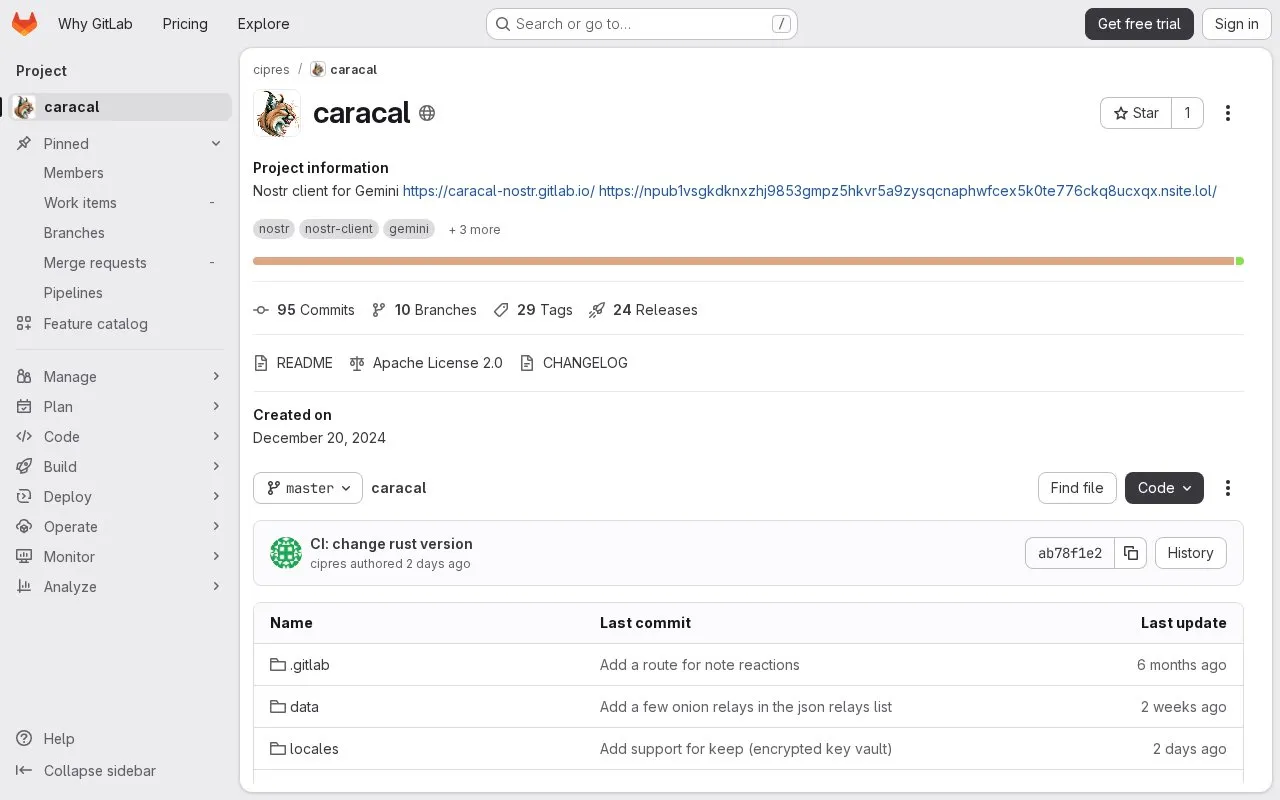The image size is (1280, 800).
Task: Open Explore in the top navigation
Action: pos(263,24)
